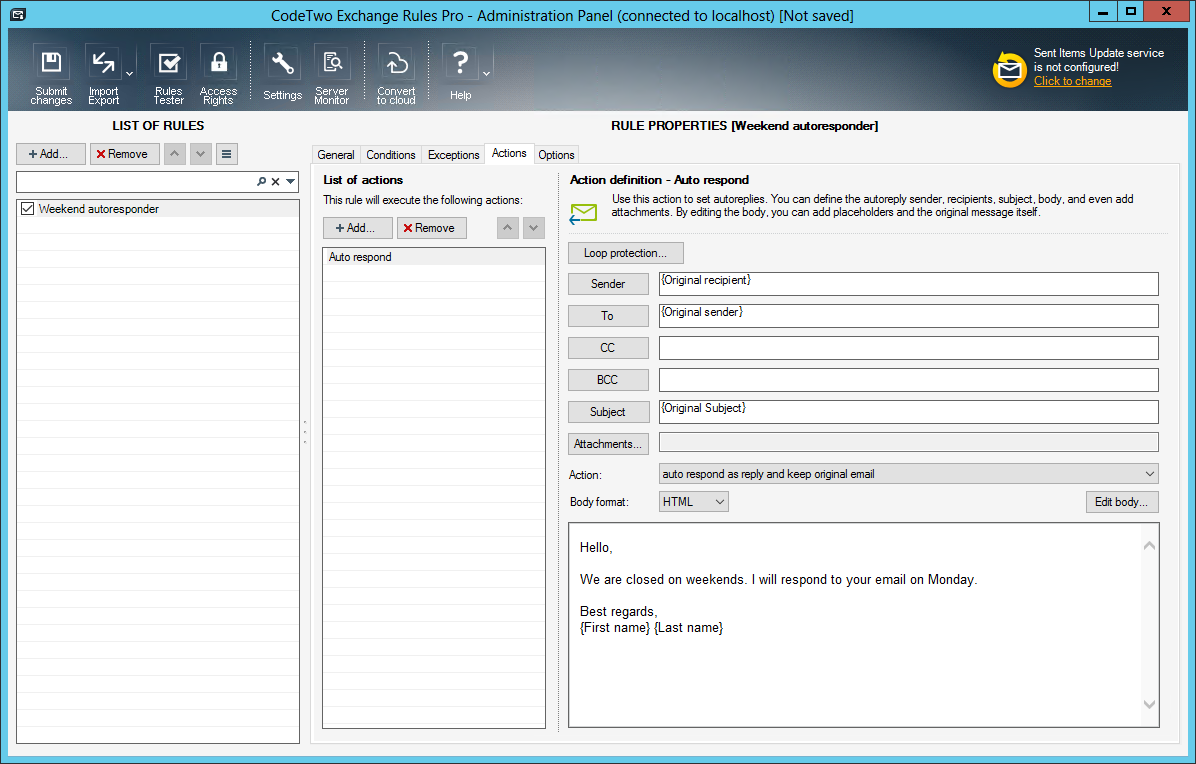Click the rules search magnifier icon
This screenshot has height=764, width=1196.
click(x=262, y=181)
